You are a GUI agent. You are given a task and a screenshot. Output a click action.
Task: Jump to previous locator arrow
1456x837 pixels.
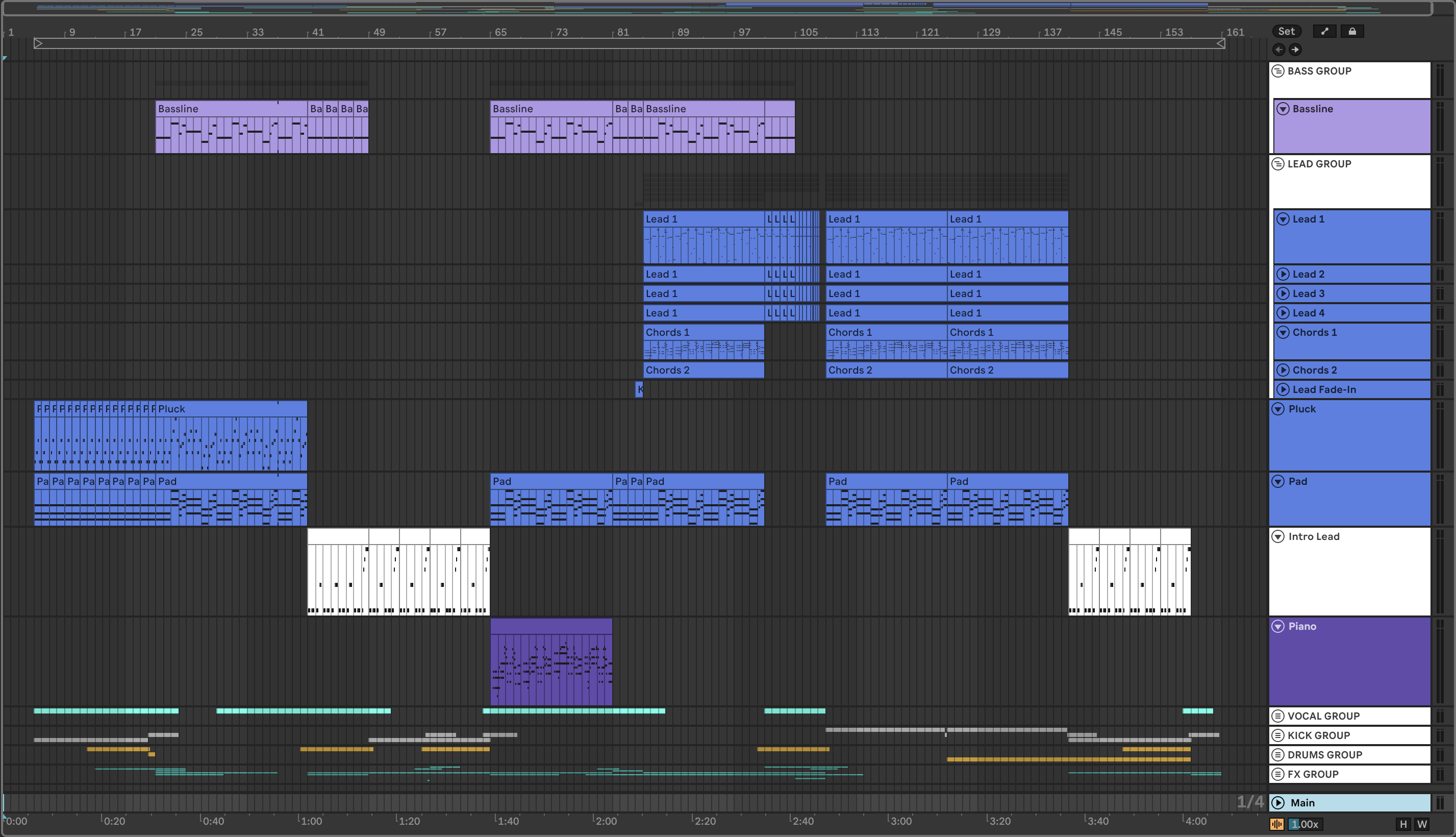click(1278, 50)
